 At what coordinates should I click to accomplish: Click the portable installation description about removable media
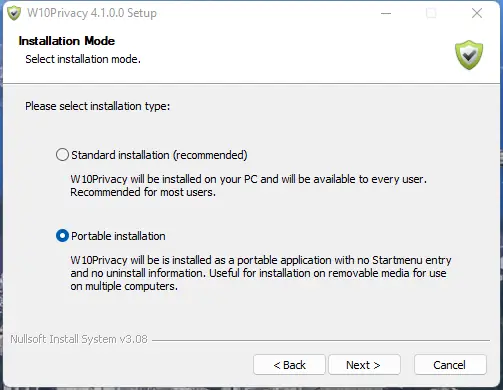(261, 273)
